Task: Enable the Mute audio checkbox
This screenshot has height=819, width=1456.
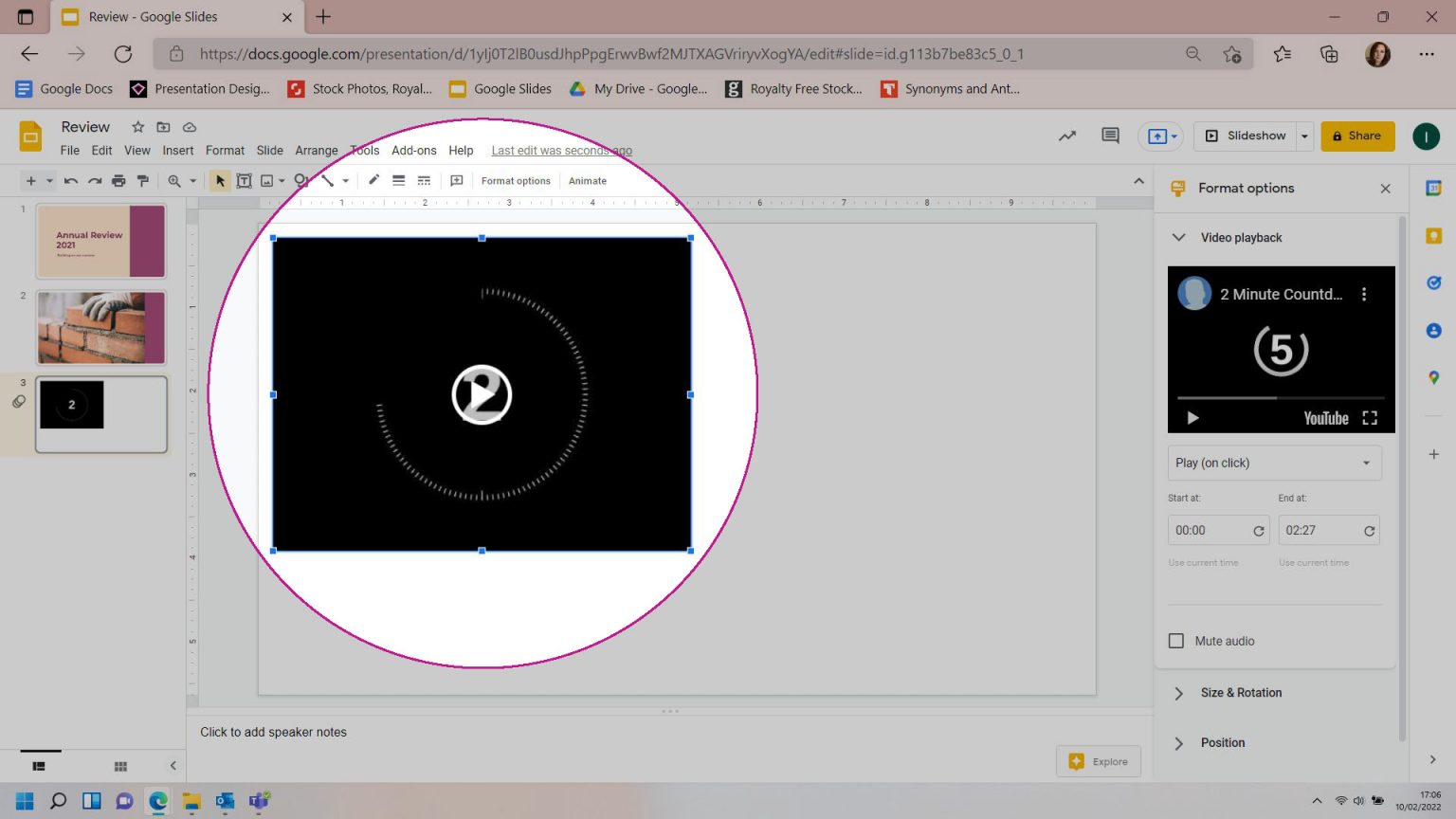Action: coord(1175,641)
